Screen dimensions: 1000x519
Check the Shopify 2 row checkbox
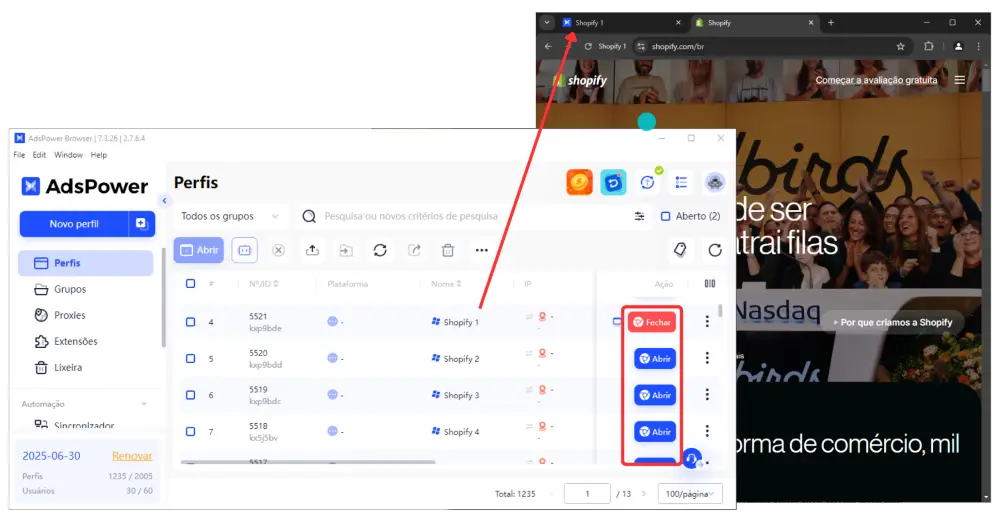[x=190, y=358]
